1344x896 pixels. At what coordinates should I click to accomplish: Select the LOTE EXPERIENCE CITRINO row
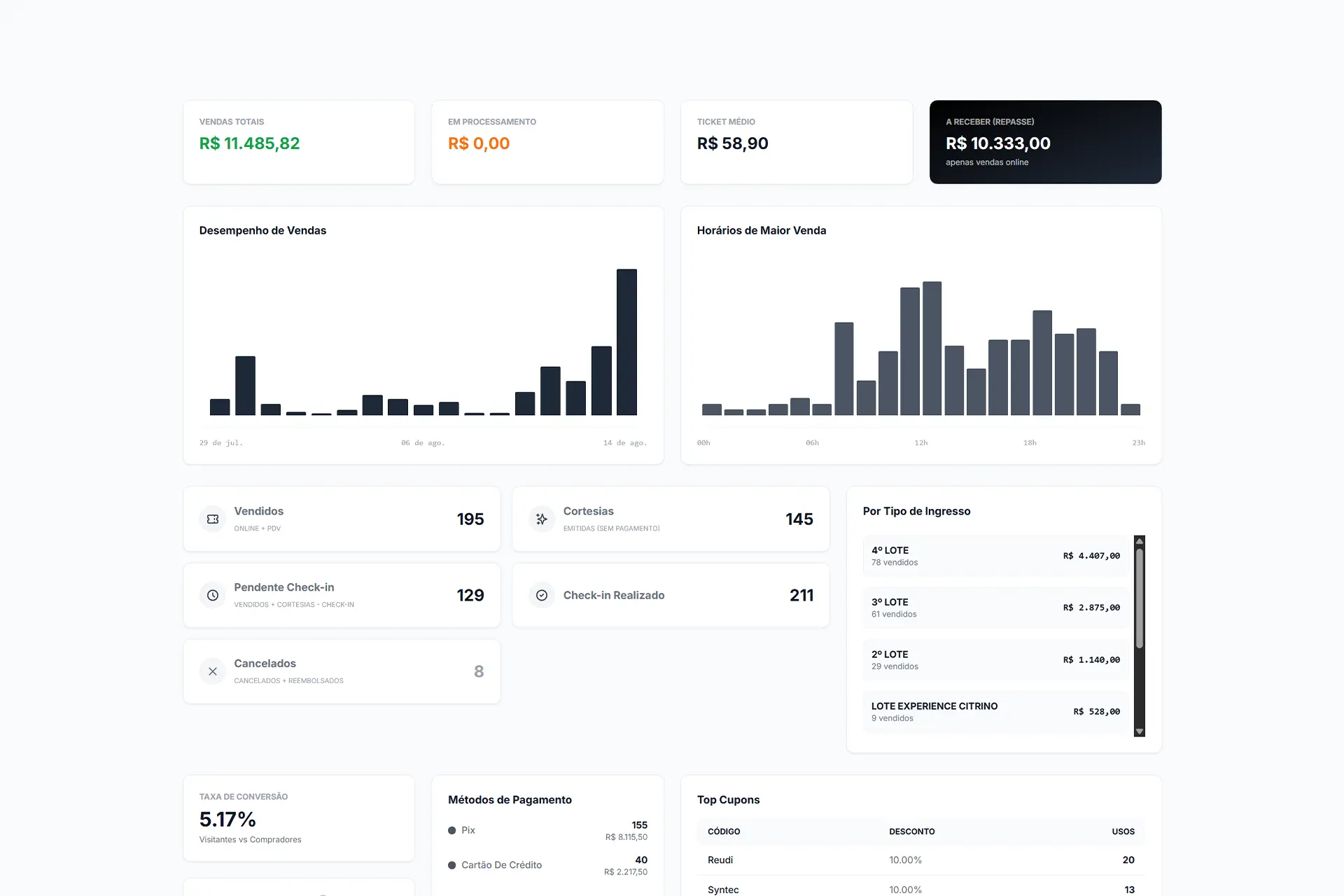pyautogui.click(x=995, y=712)
